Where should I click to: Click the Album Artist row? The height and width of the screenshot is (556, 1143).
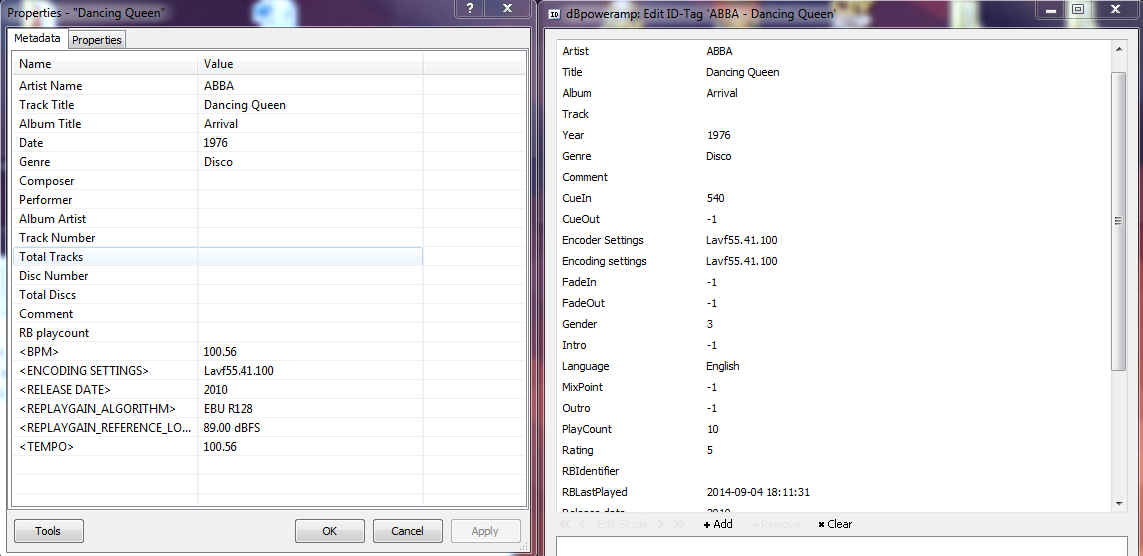tap(218, 219)
